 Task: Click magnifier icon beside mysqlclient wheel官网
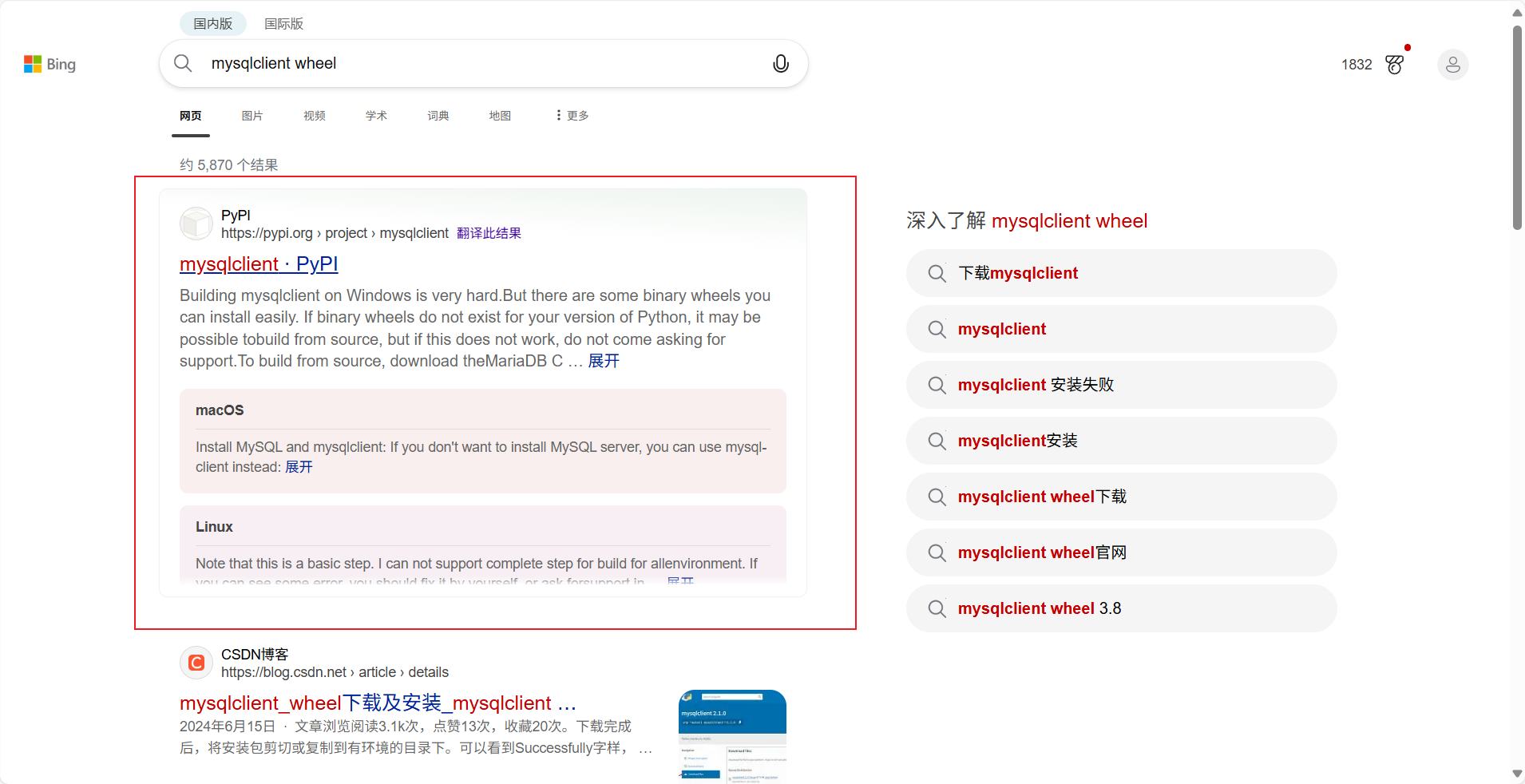click(937, 552)
